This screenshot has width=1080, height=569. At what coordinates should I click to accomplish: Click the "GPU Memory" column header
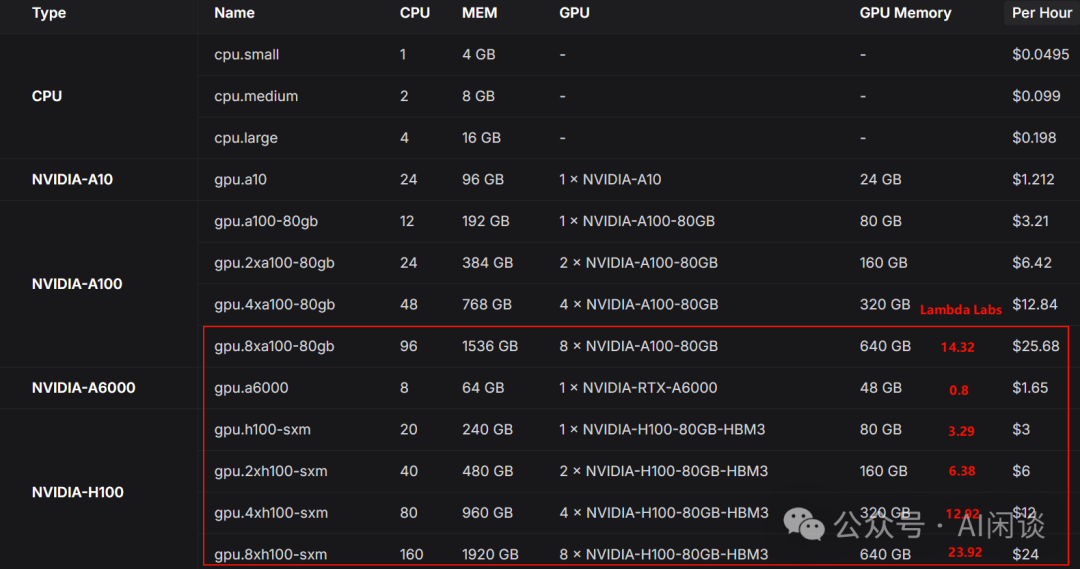point(905,13)
